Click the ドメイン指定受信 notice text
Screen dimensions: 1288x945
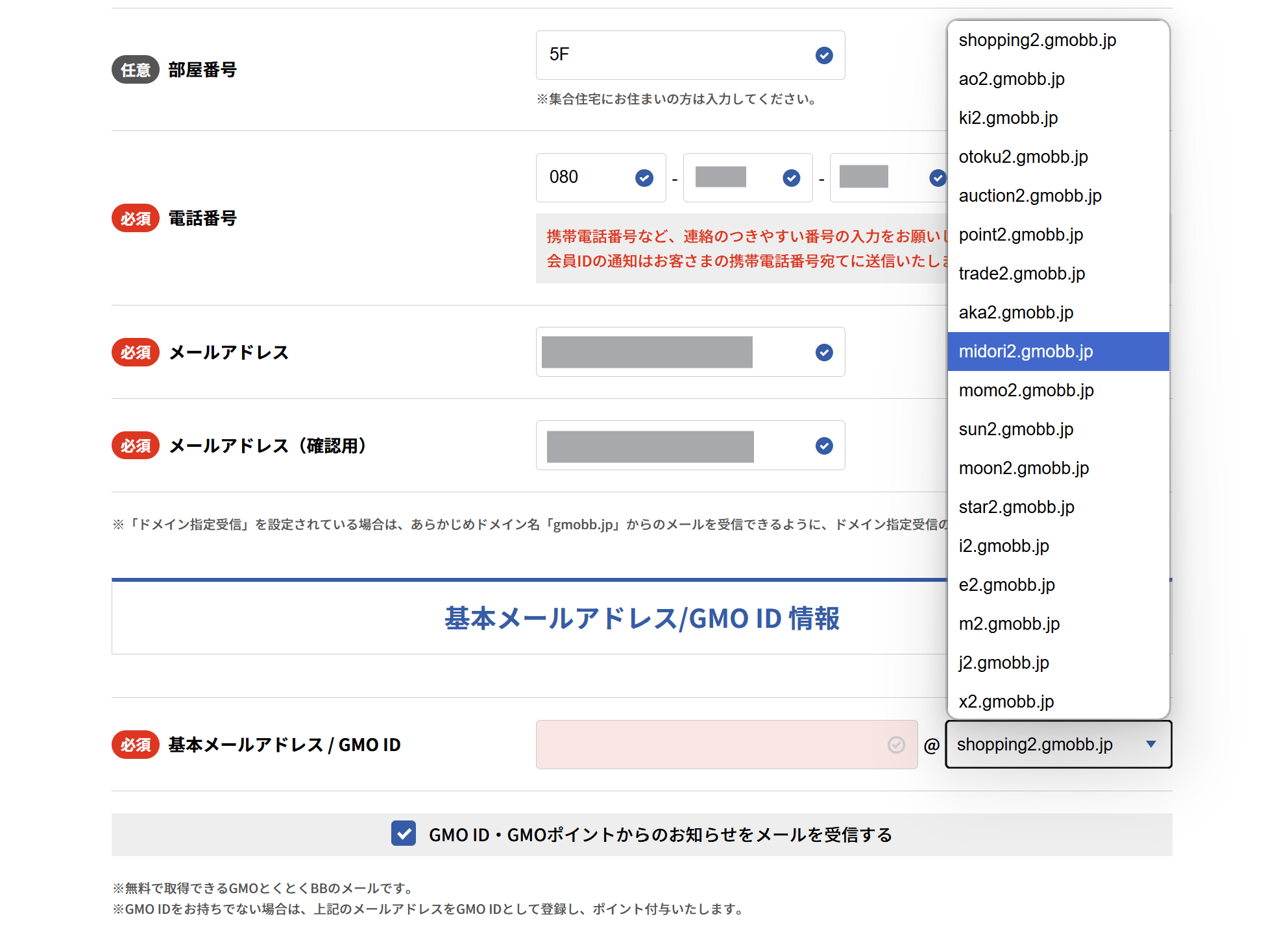click(530, 524)
